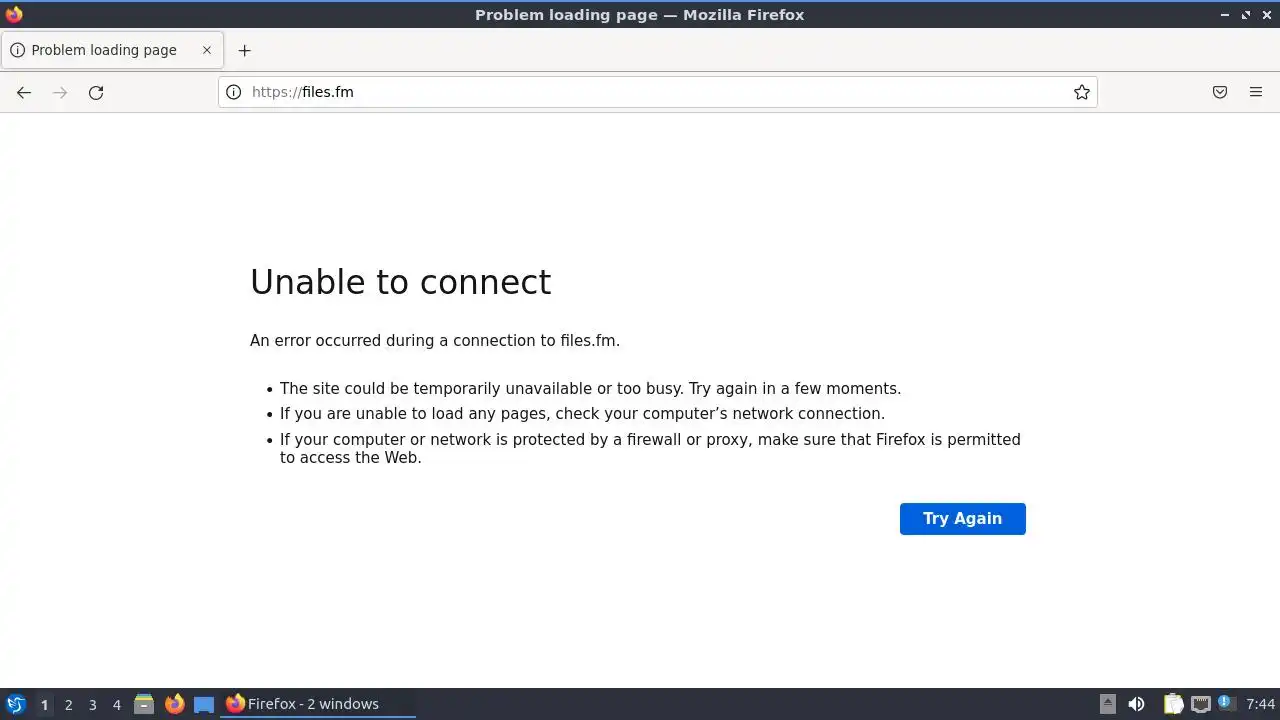Image resolution: width=1280 pixels, height=720 pixels.
Task: Reload the current page
Action: [96, 92]
